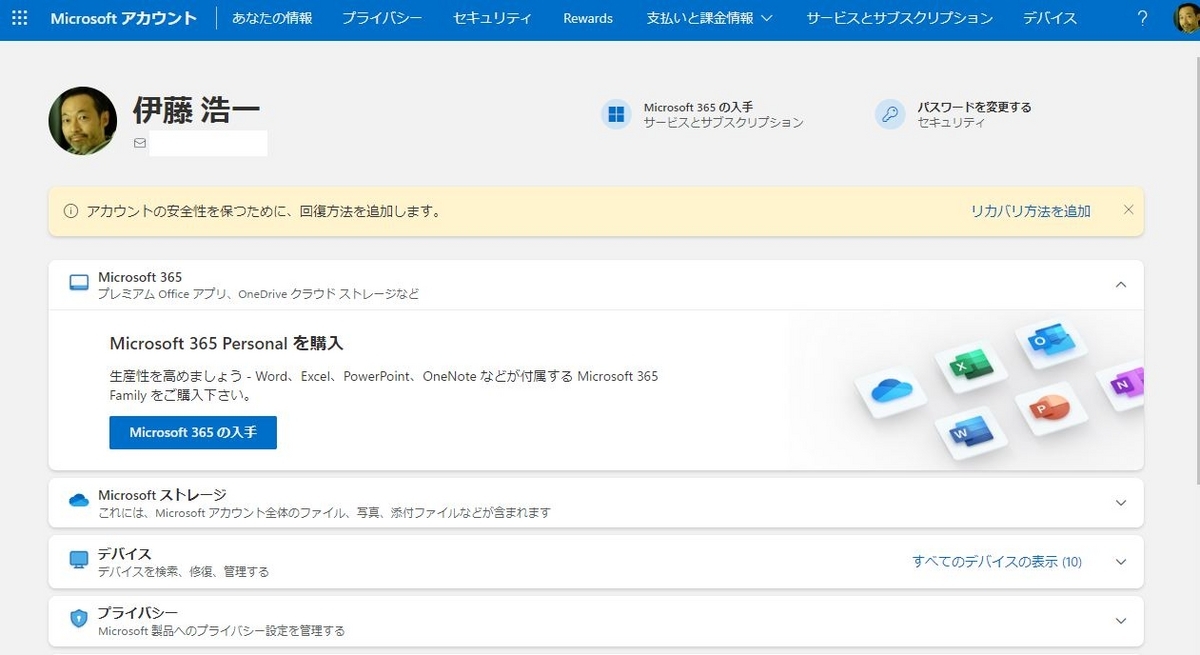Click Microsoft アカウント home link

click(x=124, y=18)
